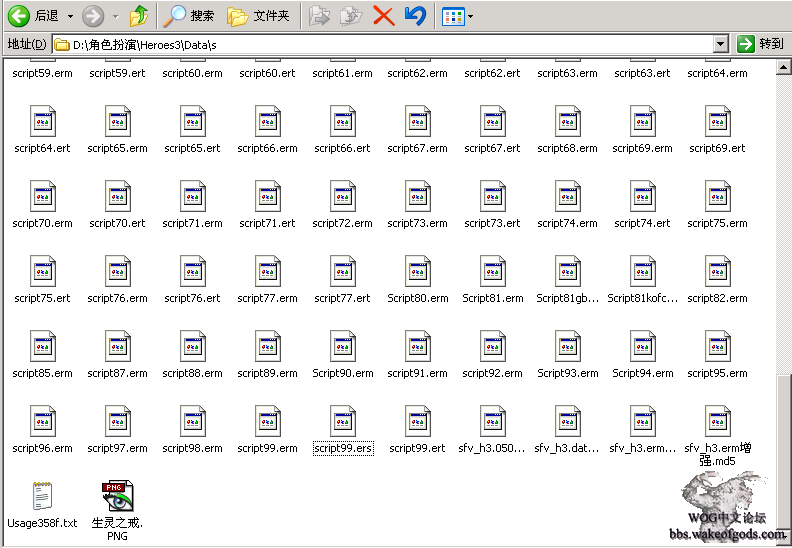Go up one folder level
Image resolution: width=792 pixels, height=548 pixels.
click(x=139, y=16)
